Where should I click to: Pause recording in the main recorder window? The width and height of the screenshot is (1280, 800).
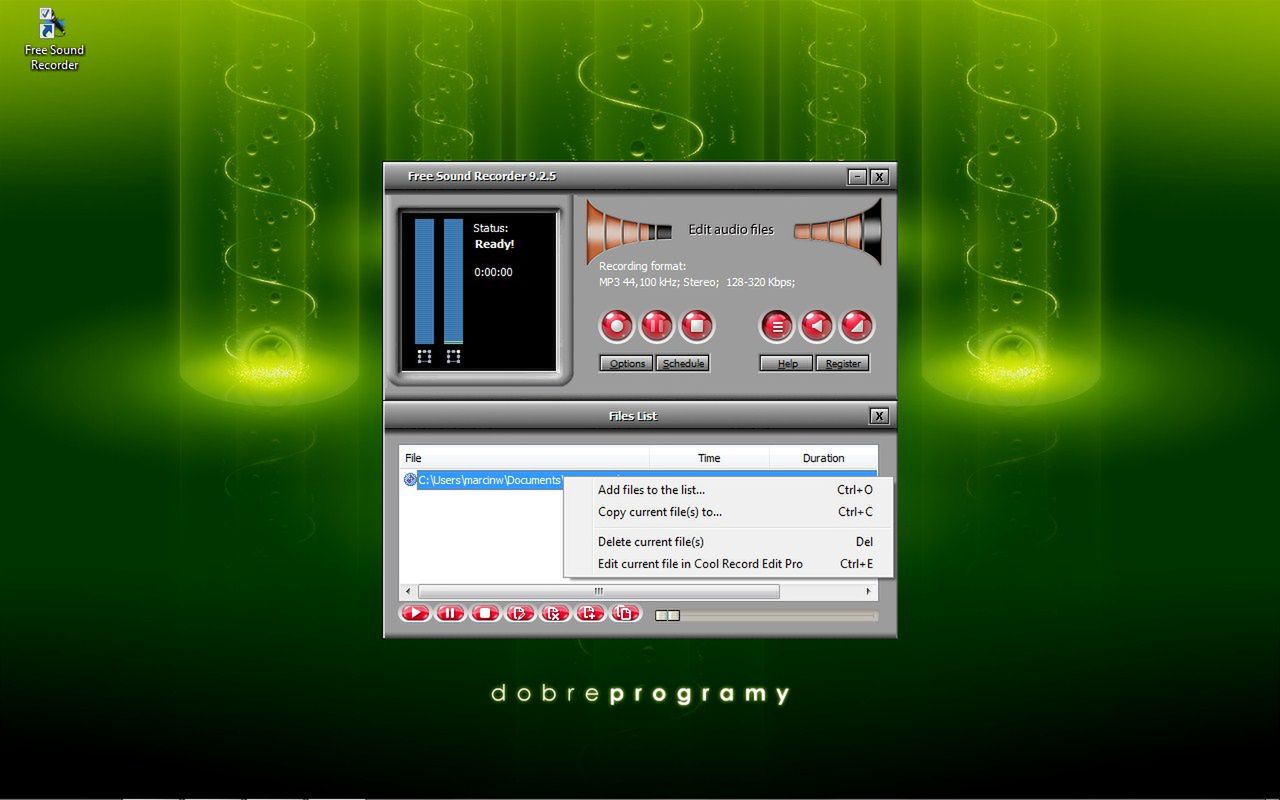[x=657, y=325]
